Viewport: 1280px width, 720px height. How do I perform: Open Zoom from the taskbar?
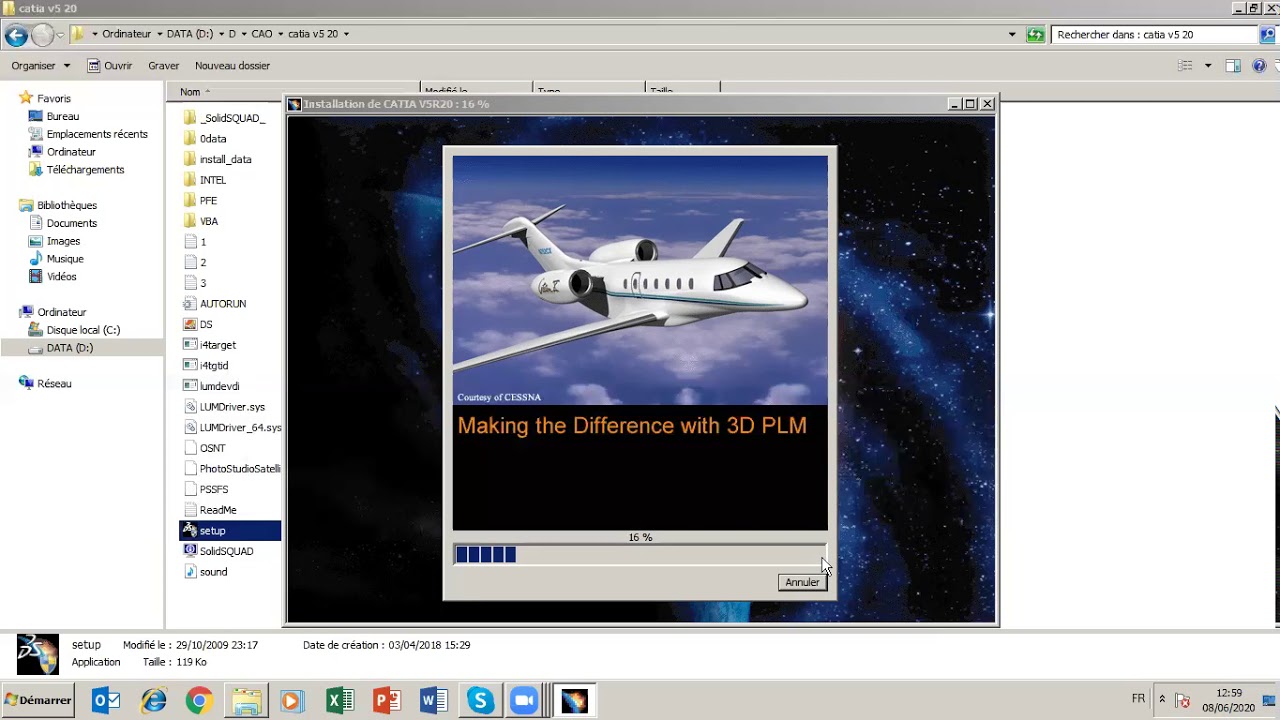coord(524,701)
